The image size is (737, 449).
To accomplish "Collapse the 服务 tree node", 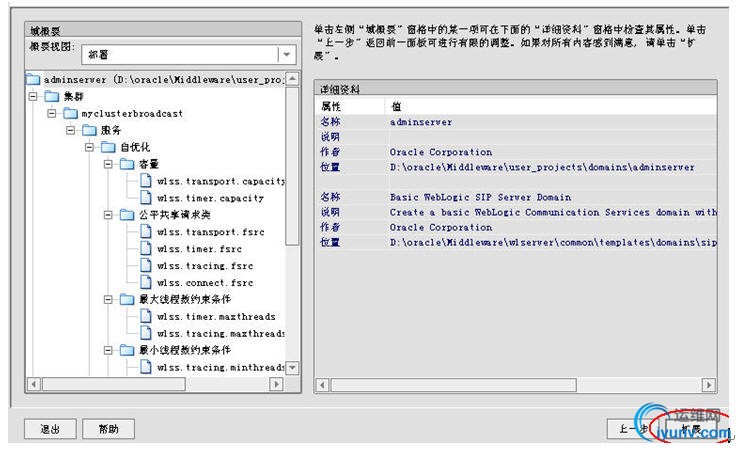I will (x=71, y=130).
